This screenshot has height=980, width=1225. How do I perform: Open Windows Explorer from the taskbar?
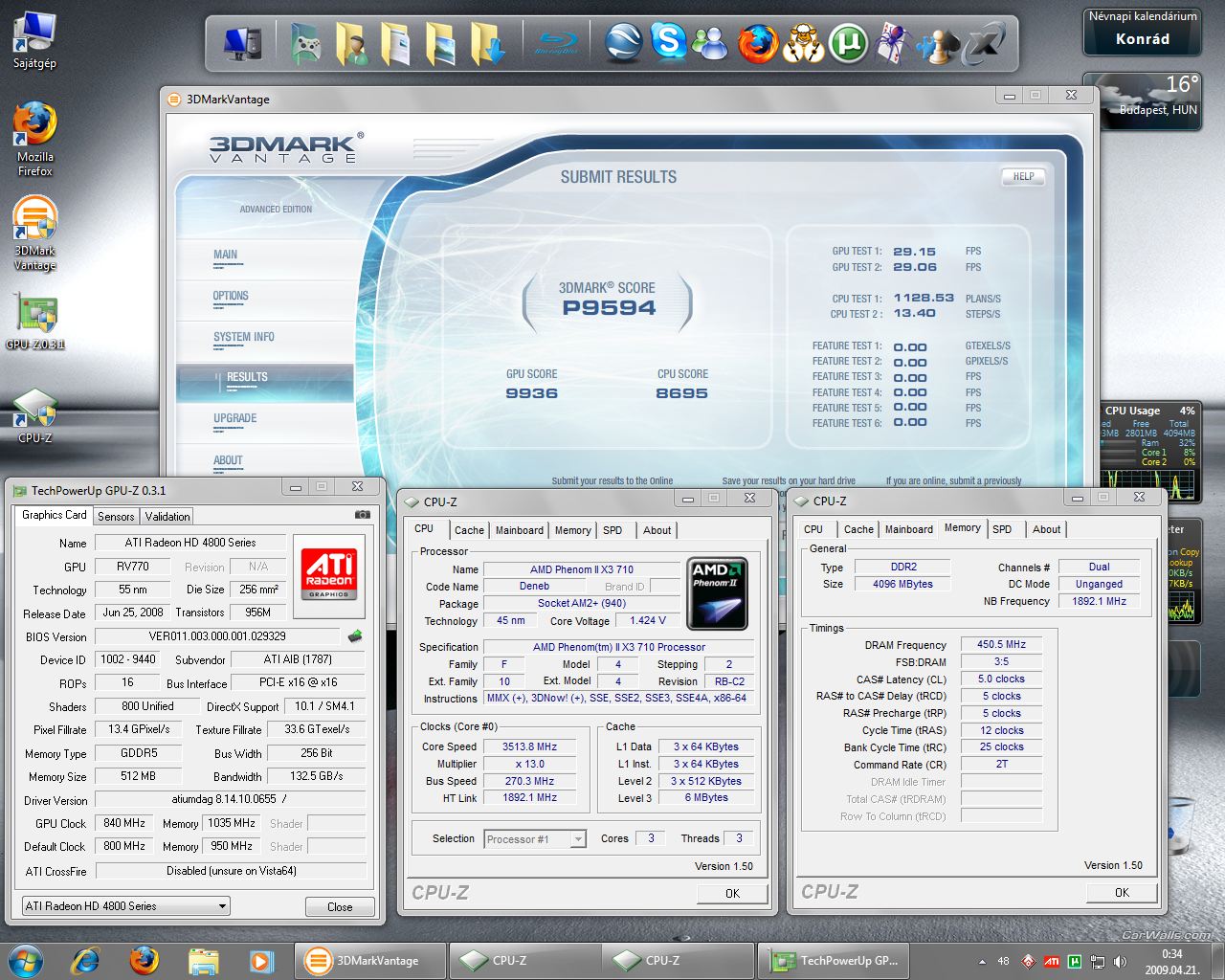[203, 960]
